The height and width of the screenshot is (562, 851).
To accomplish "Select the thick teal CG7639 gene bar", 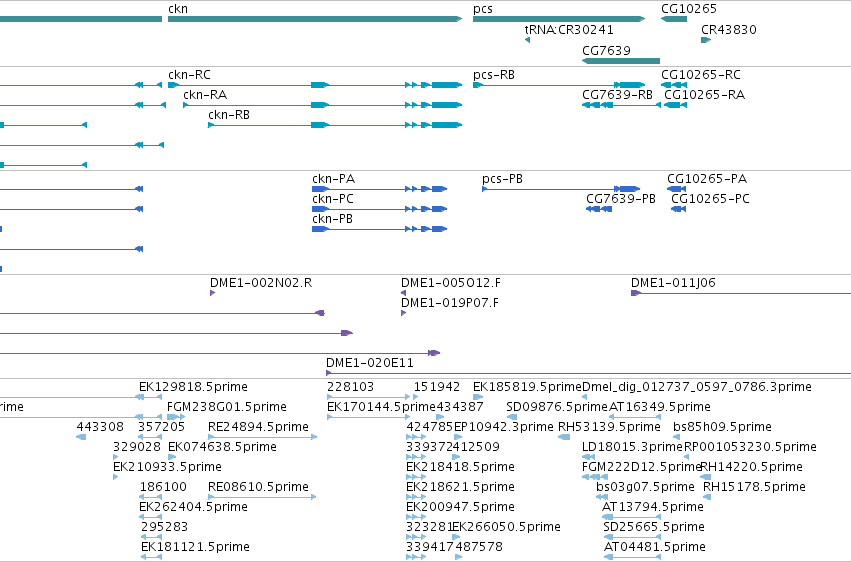I will tap(621, 61).
